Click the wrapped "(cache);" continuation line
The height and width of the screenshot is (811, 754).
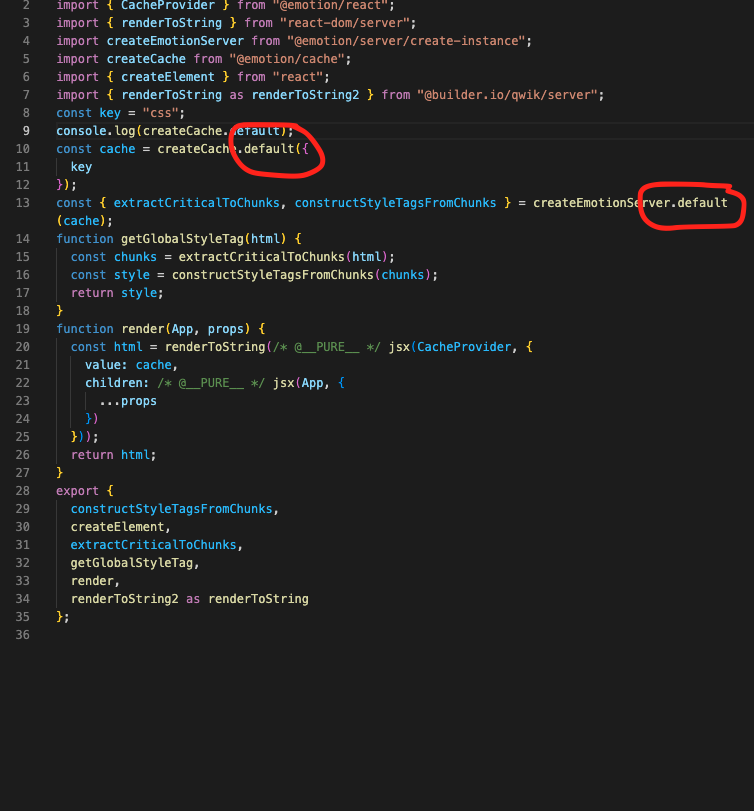[84, 221]
